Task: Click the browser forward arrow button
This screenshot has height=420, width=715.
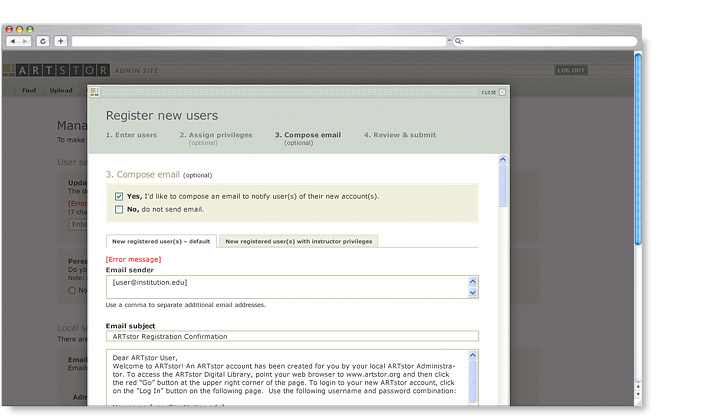Action: (25, 41)
